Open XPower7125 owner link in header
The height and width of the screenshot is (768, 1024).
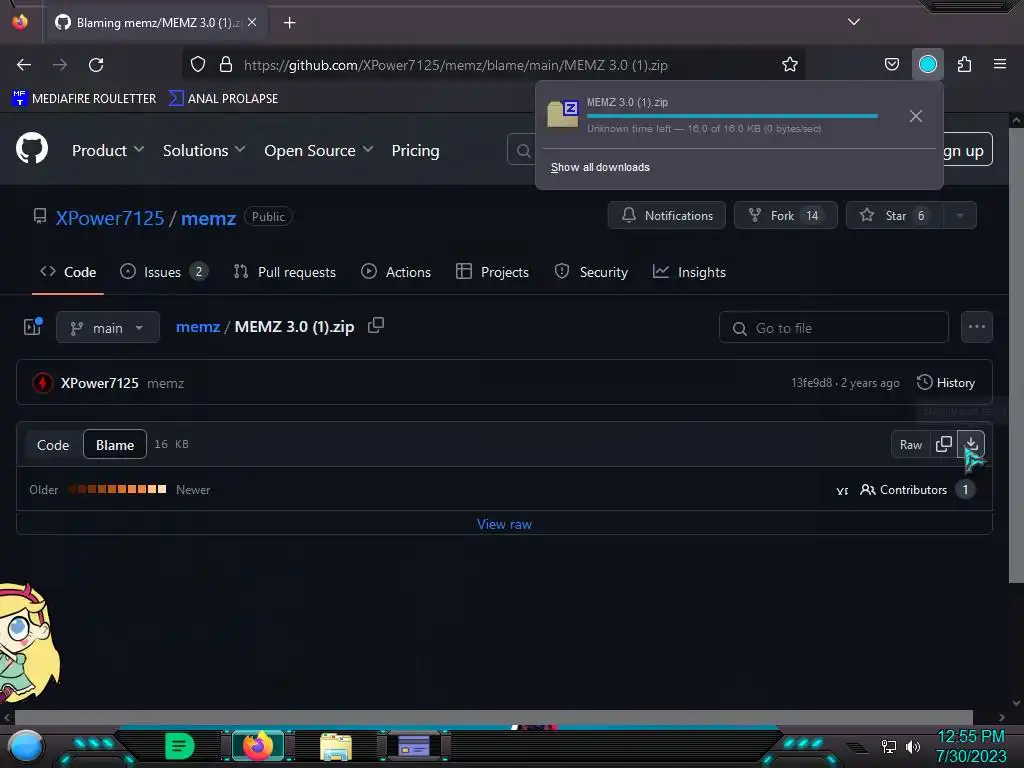point(110,218)
